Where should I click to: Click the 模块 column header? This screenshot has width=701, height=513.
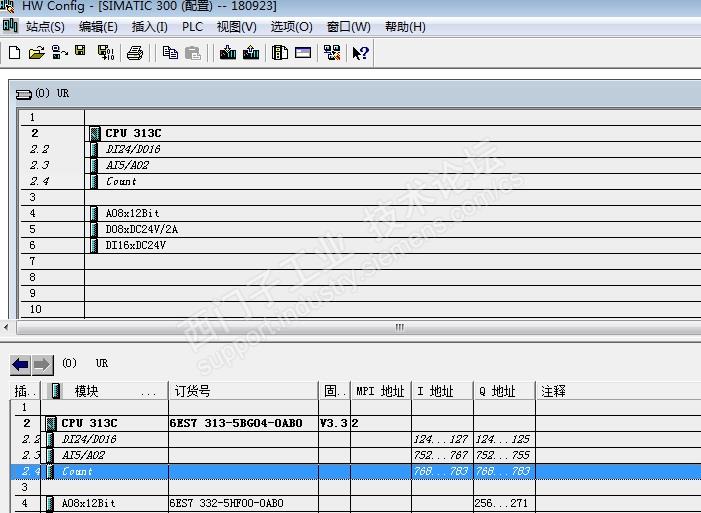coord(105,391)
